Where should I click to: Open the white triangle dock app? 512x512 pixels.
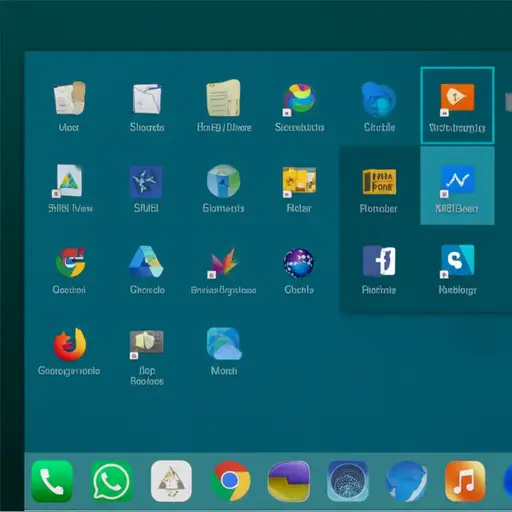pos(171,481)
